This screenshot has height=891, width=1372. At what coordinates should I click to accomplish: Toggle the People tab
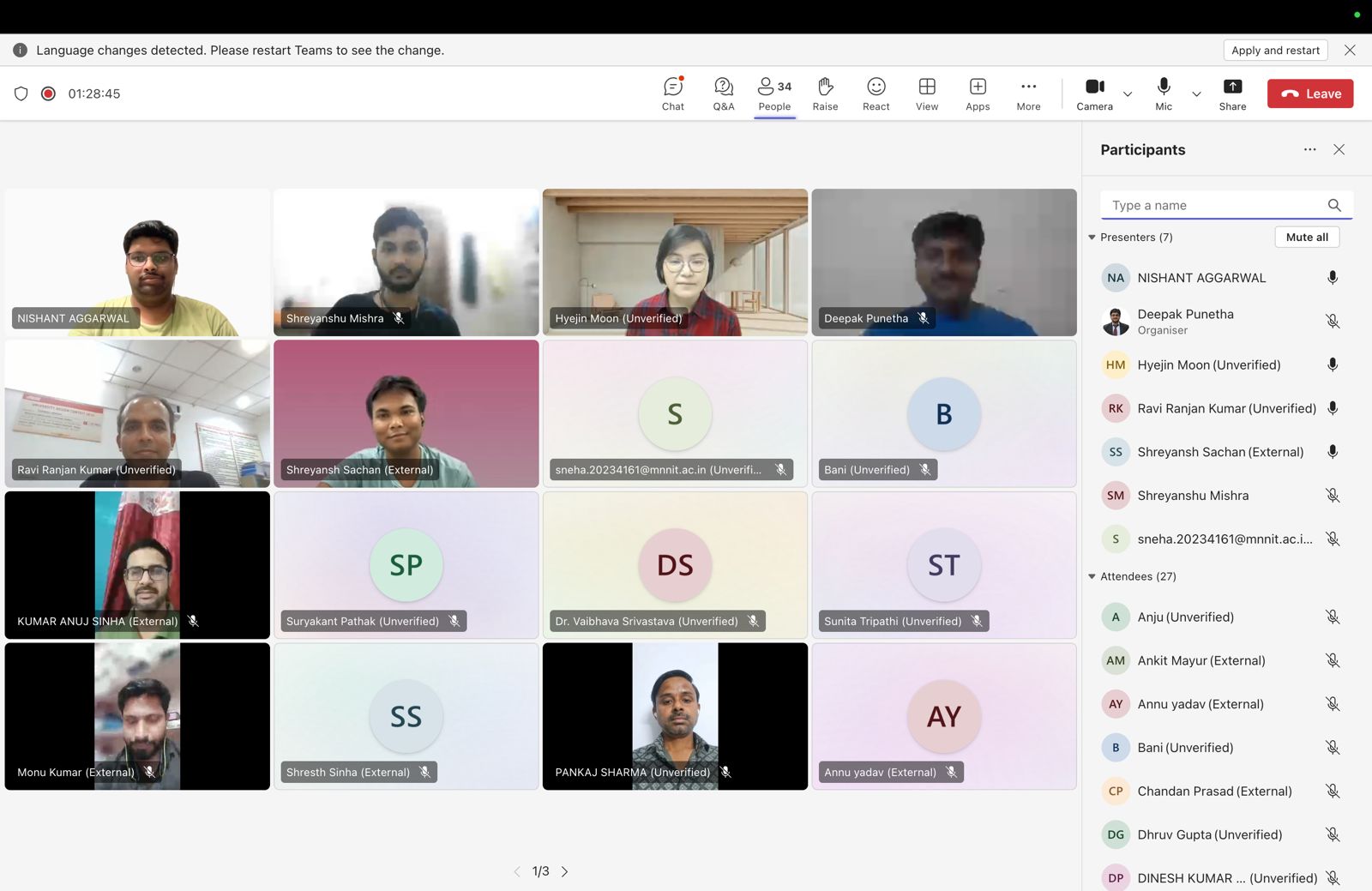774,93
